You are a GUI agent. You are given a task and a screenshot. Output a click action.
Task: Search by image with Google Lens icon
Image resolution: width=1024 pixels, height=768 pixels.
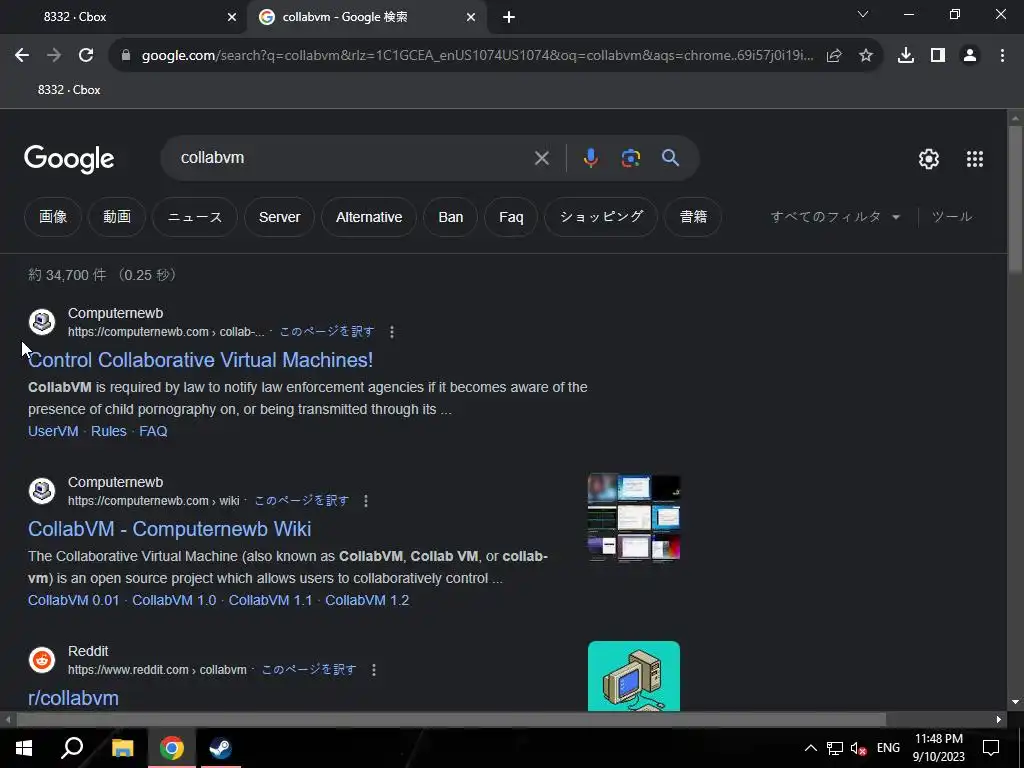(x=631, y=158)
